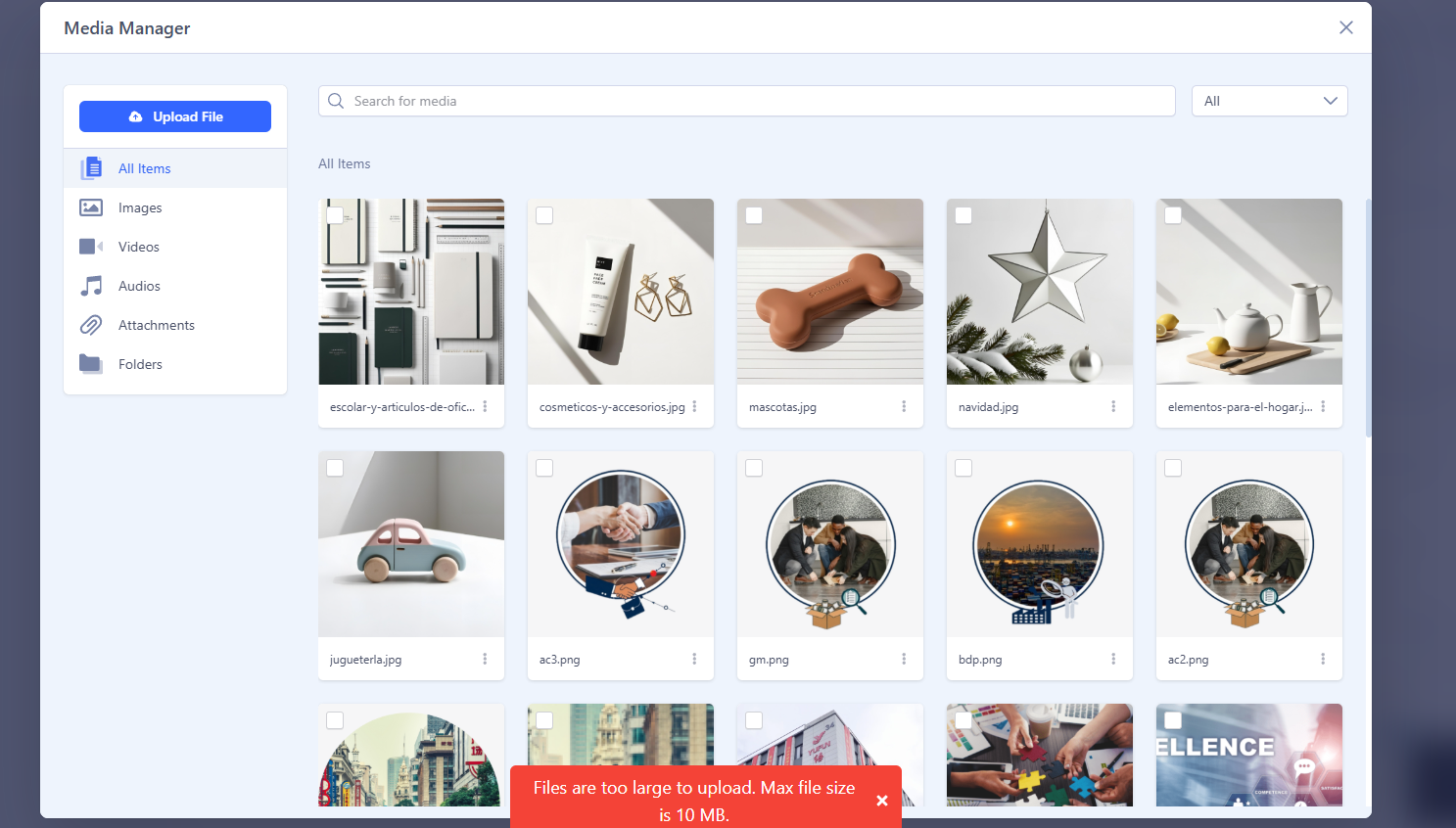Click the Videos camera icon
Image resolution: width=1456 pixels, height=828 pixels.
(x=91, y=247)
